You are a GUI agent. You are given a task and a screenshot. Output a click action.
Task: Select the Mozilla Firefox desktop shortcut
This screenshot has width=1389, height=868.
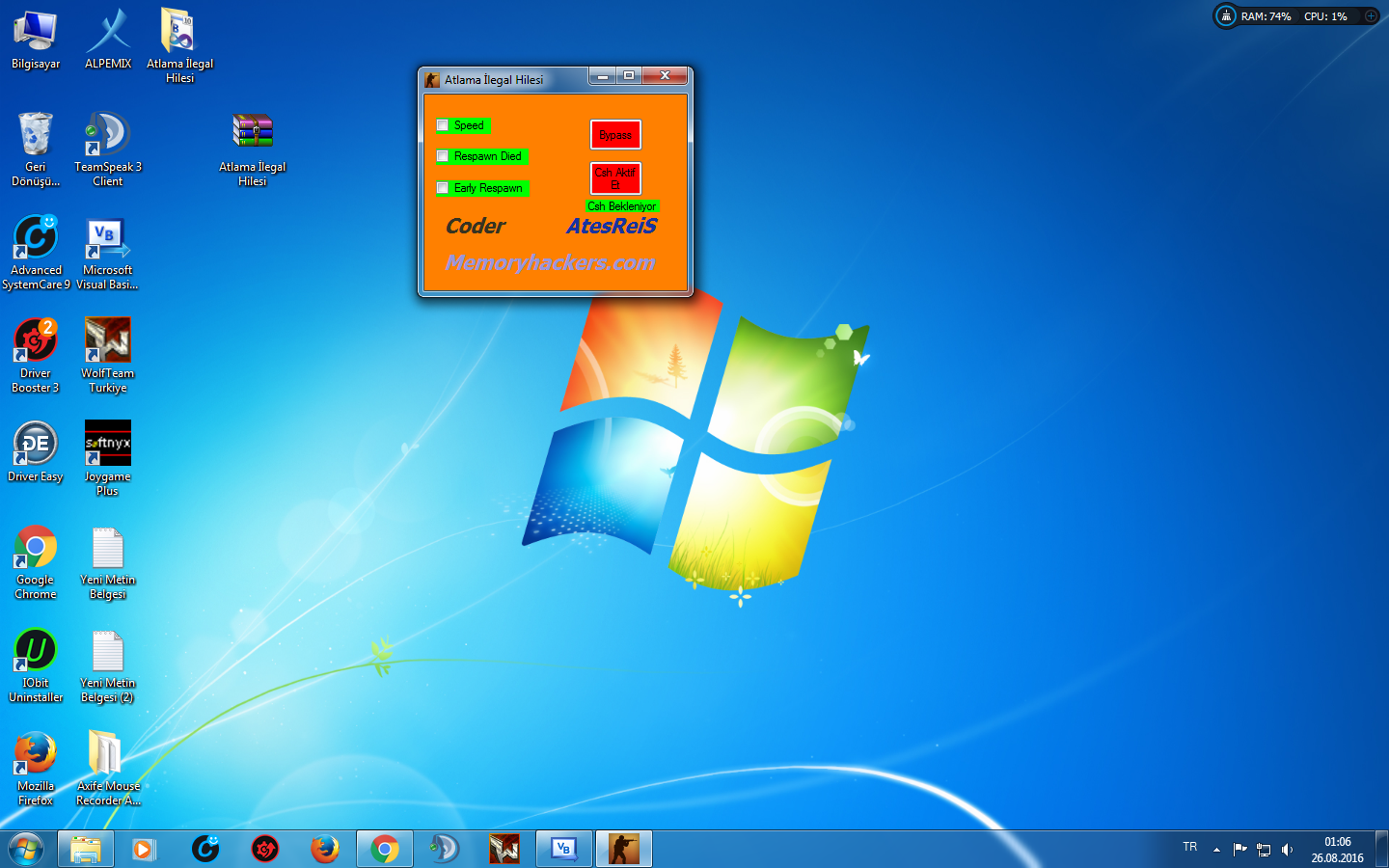point(36,769)
